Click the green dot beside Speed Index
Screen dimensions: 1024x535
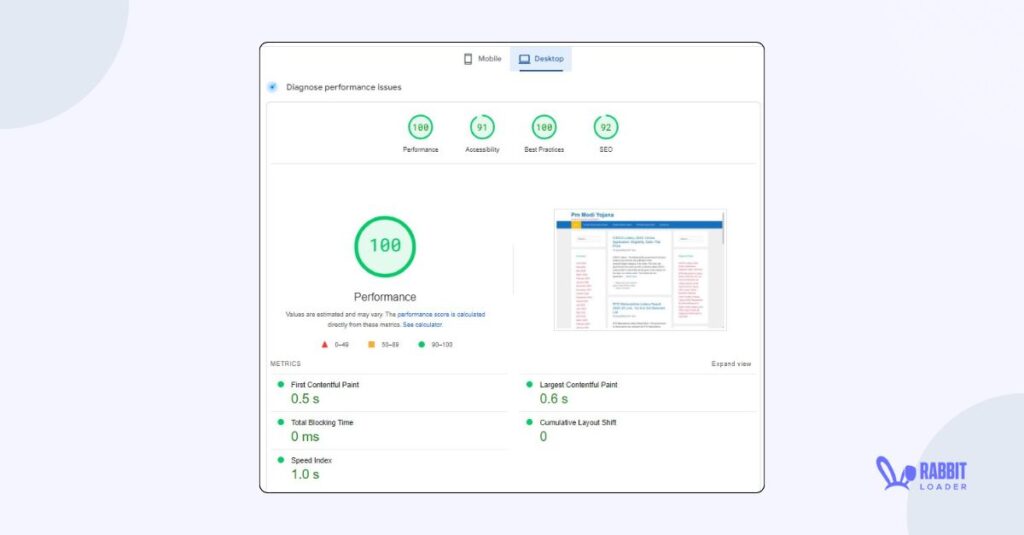pyautogui.click(x=281, y=460)
